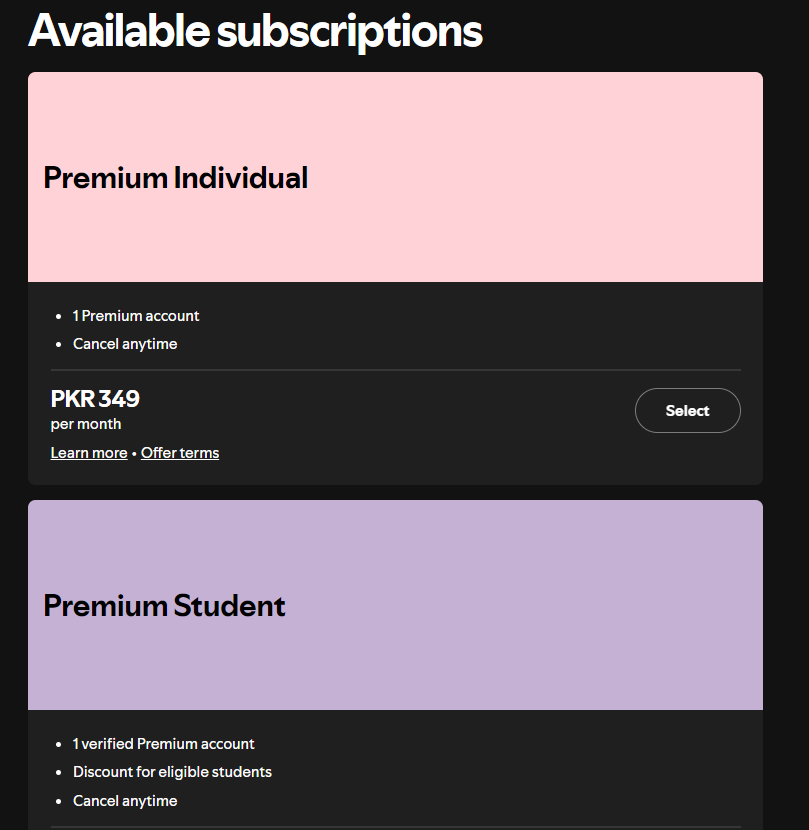Image resolution: width=809 pixels, height=830 pixels.
Task: Open the Offer terms link
Action: click(x=180, y=453)
